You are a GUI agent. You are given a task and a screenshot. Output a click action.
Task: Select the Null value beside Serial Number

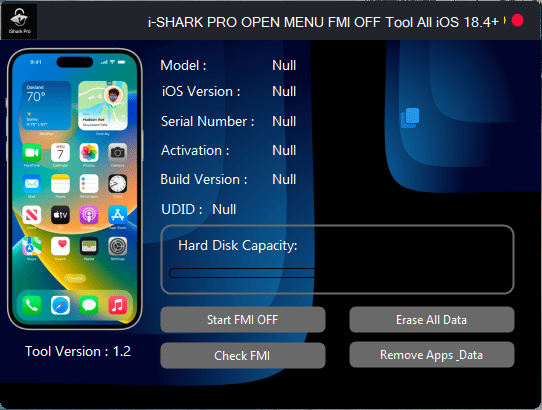pyautogui.click(x=284, y=121)
